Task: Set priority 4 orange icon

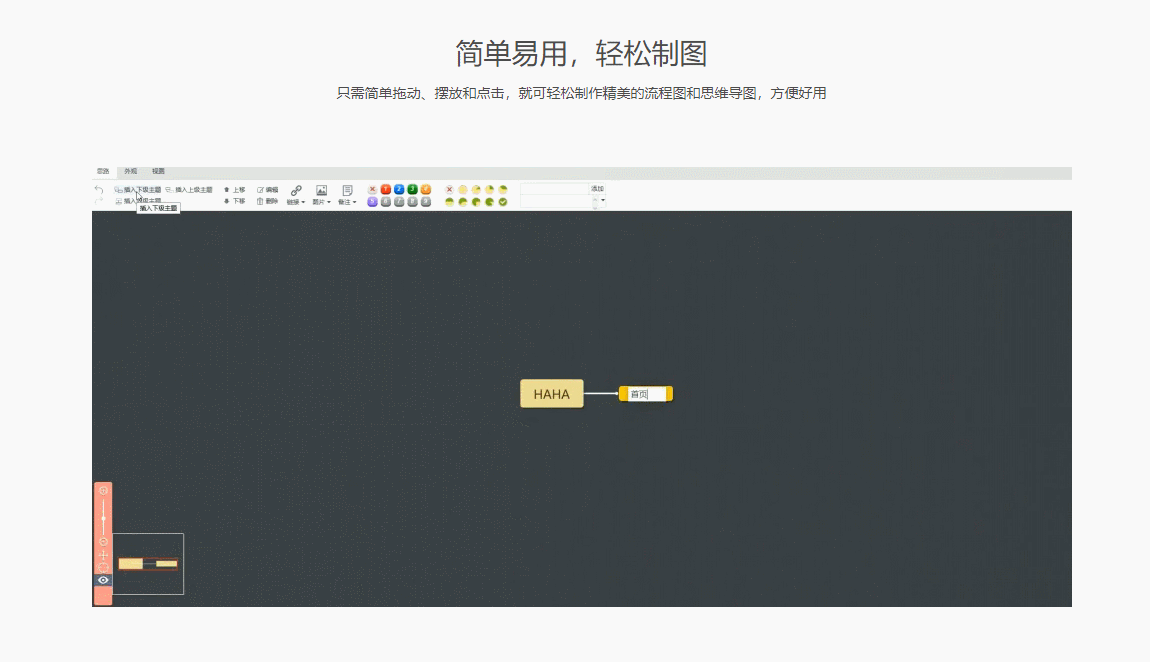Action: pos(425,190)
